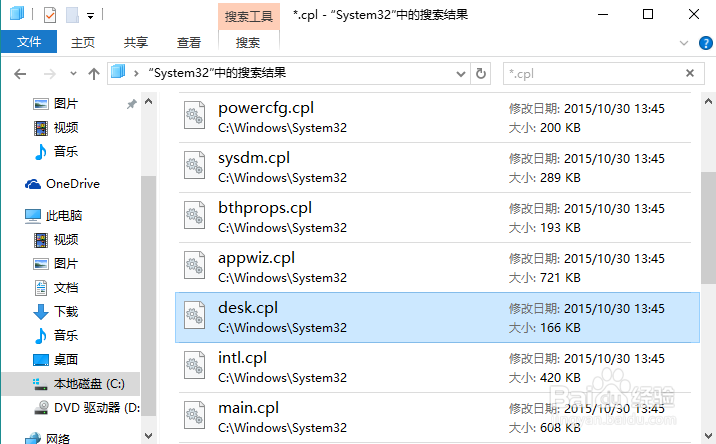This screenshot has height=444, width=716.
Task: Clear the *.cpl search box
Action: point(690,73)
